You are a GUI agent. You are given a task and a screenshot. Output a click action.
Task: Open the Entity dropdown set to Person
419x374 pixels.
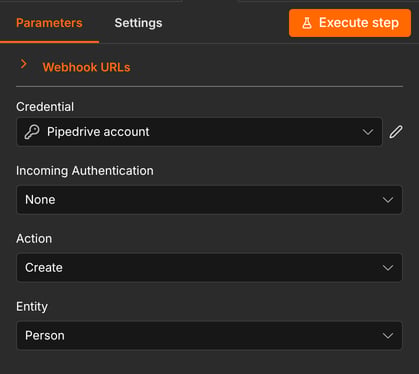(x=209, y=336)
